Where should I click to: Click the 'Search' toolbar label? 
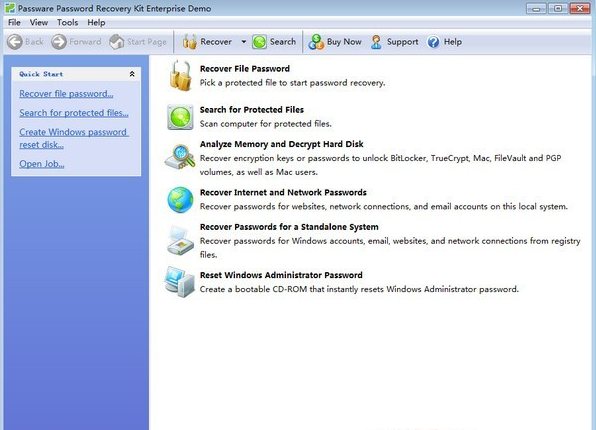click(283, 42)
